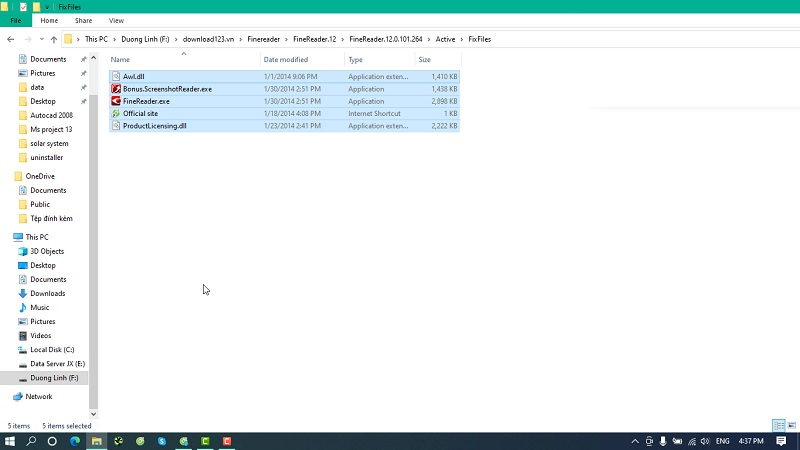Select This PC in navigation pane
This screenshot has height=450, width=800.
tap(37, 237)
